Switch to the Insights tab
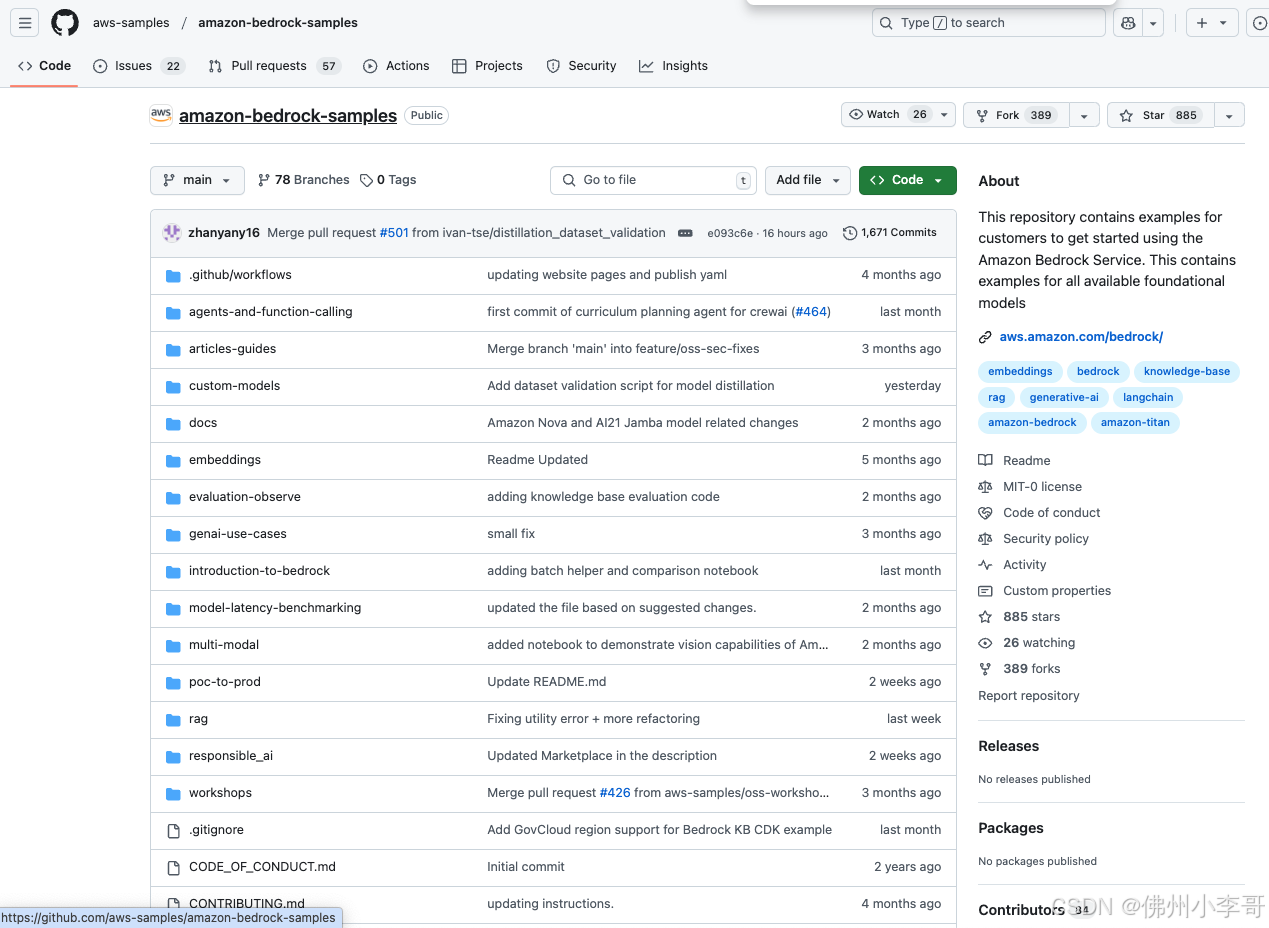 (x=673, y=66)
